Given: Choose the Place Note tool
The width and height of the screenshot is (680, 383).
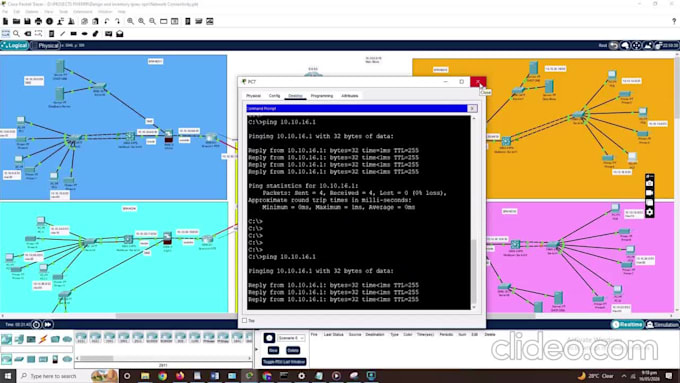Looking at the screenshot, I should tap(51, 33).
